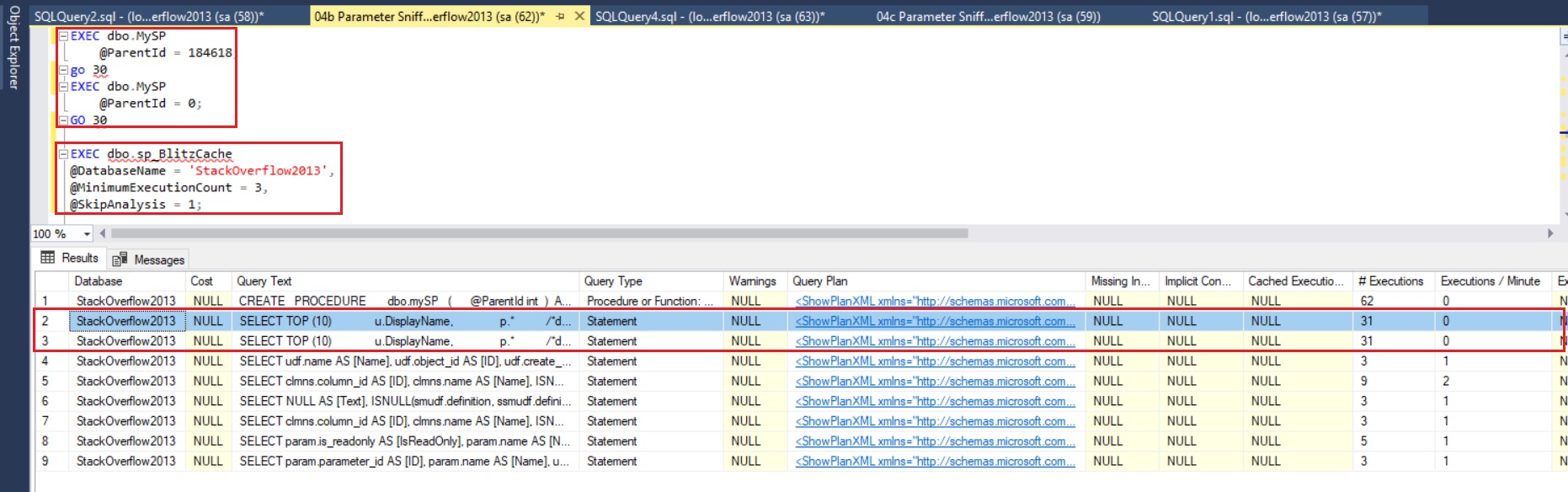Open the ShowPlanXML link in row 2
This screenshot has width=1568, height=492.
coord(935,321)
